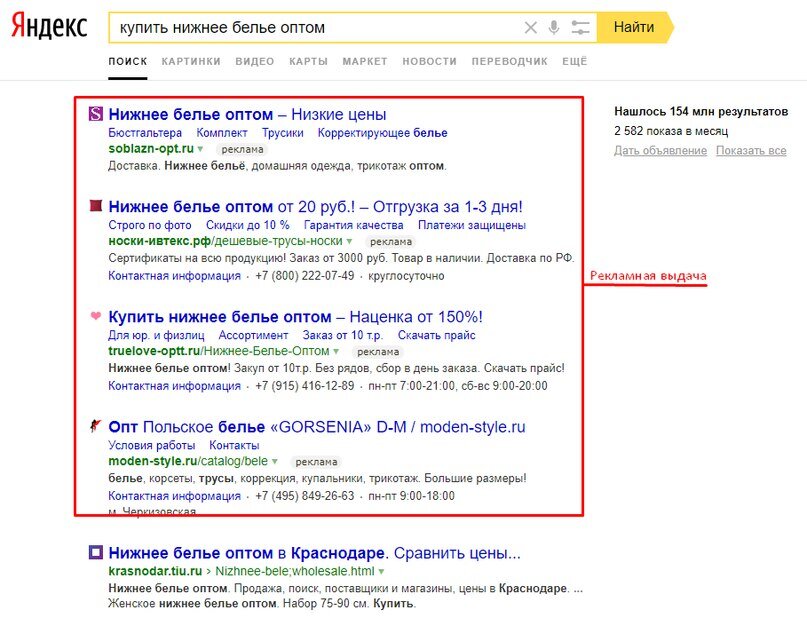Select the Поиск tab

coord(128,61)
